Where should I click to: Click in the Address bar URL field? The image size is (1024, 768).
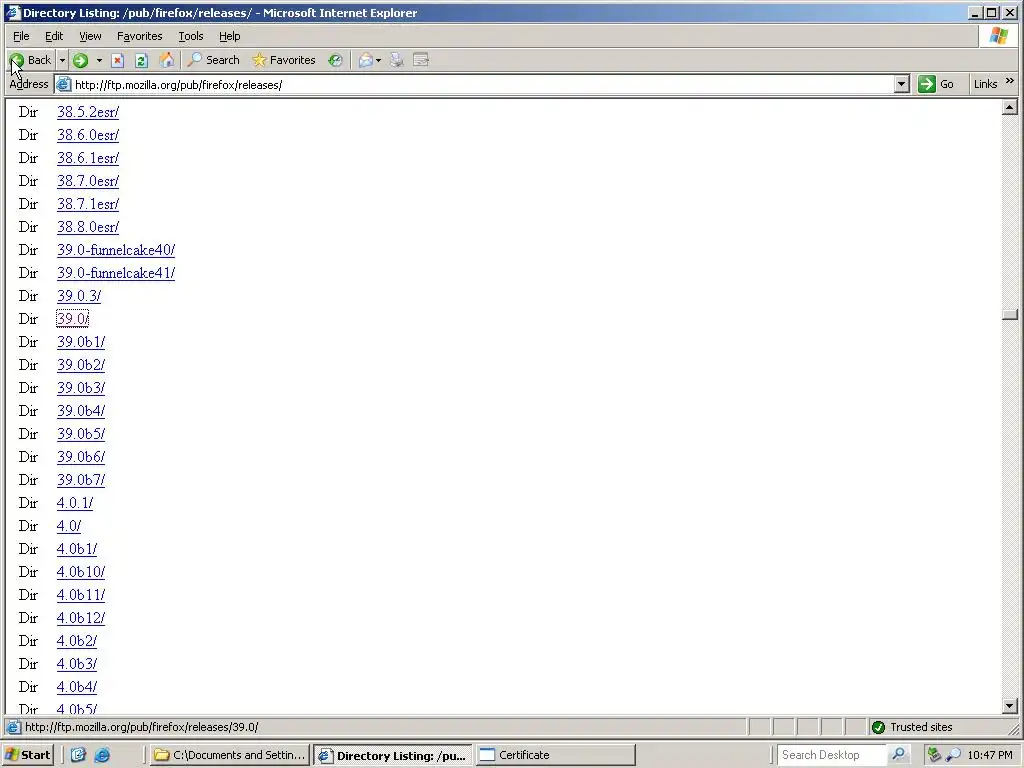[x=483, y=85]
